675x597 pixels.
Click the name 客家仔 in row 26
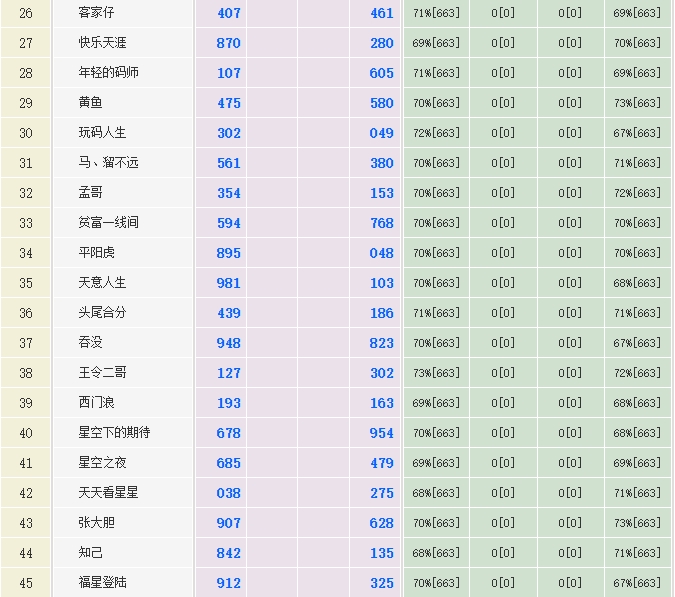pos(97,13)
